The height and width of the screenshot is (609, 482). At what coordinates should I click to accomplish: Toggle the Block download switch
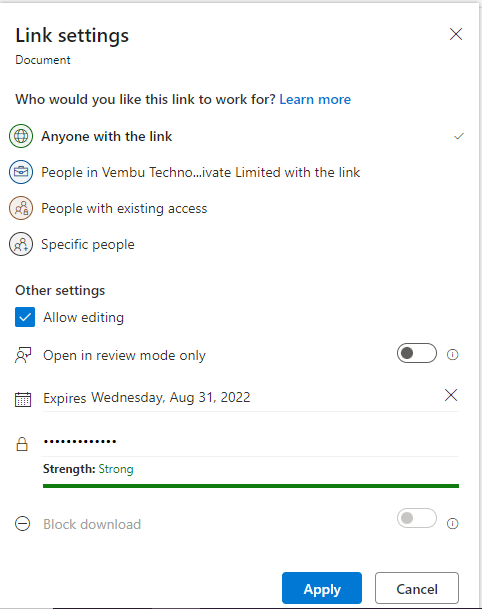(x=417, y=518)
